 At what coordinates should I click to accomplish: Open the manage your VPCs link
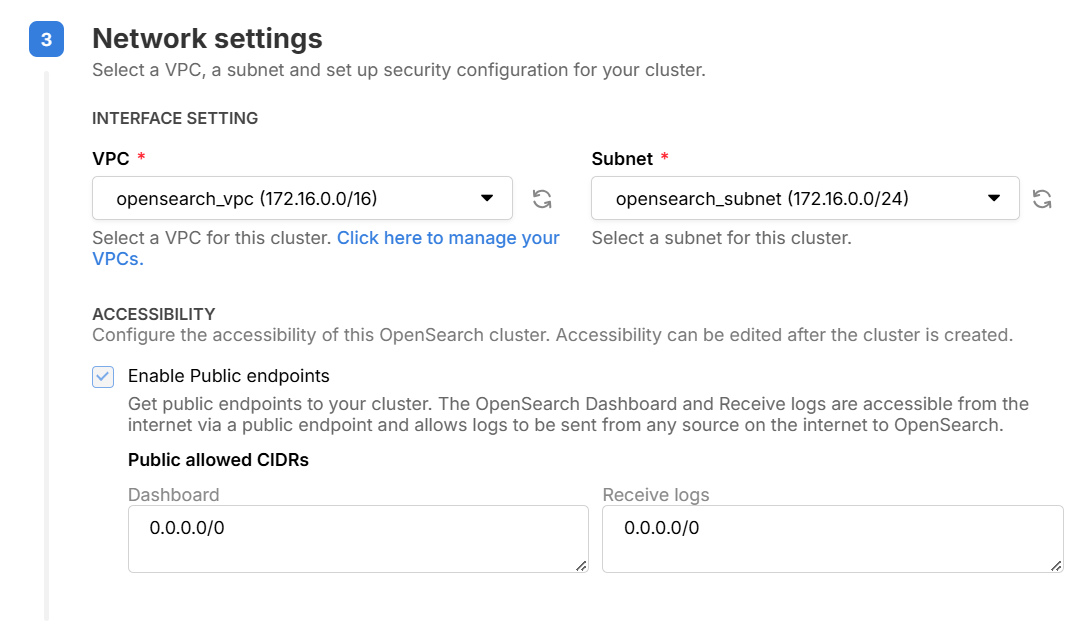[x=448, y=238]
